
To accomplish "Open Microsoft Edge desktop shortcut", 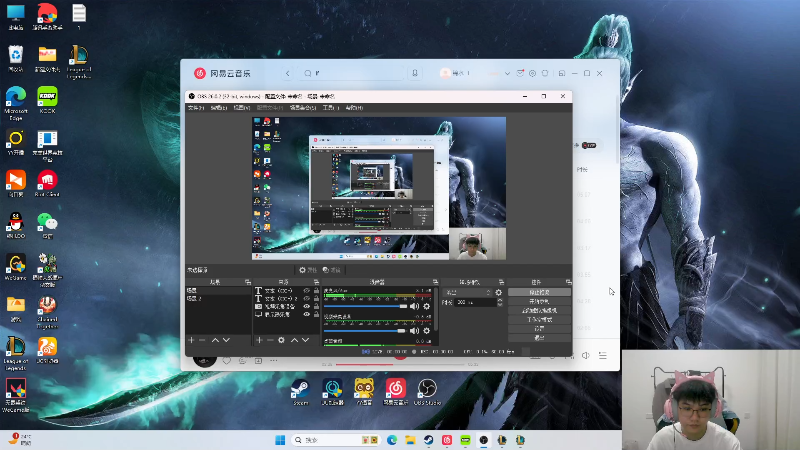I will pyautogui.click(x=15, y=97).
